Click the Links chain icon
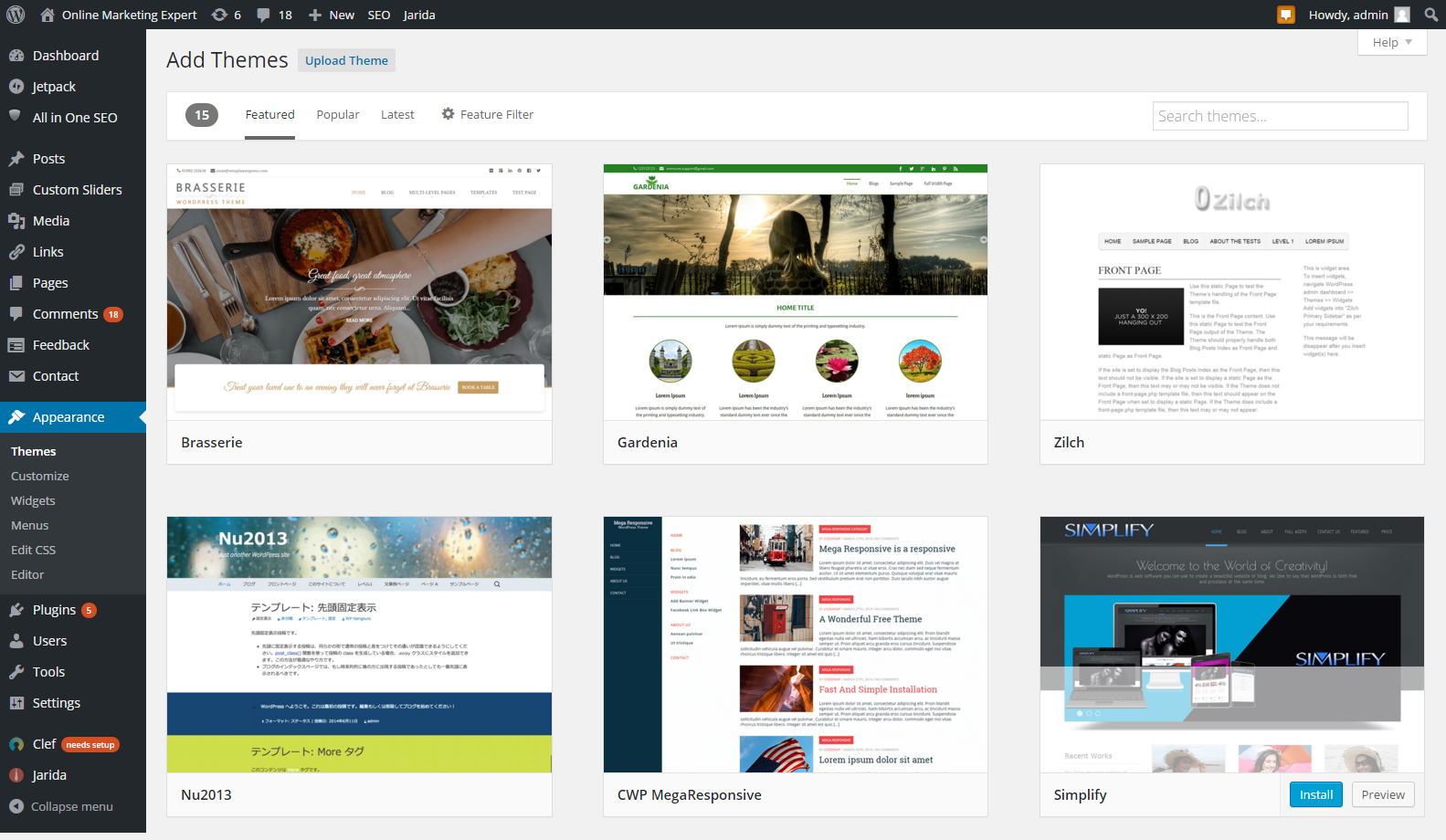This screenshot has width=1446, height=840. (16, 252)
